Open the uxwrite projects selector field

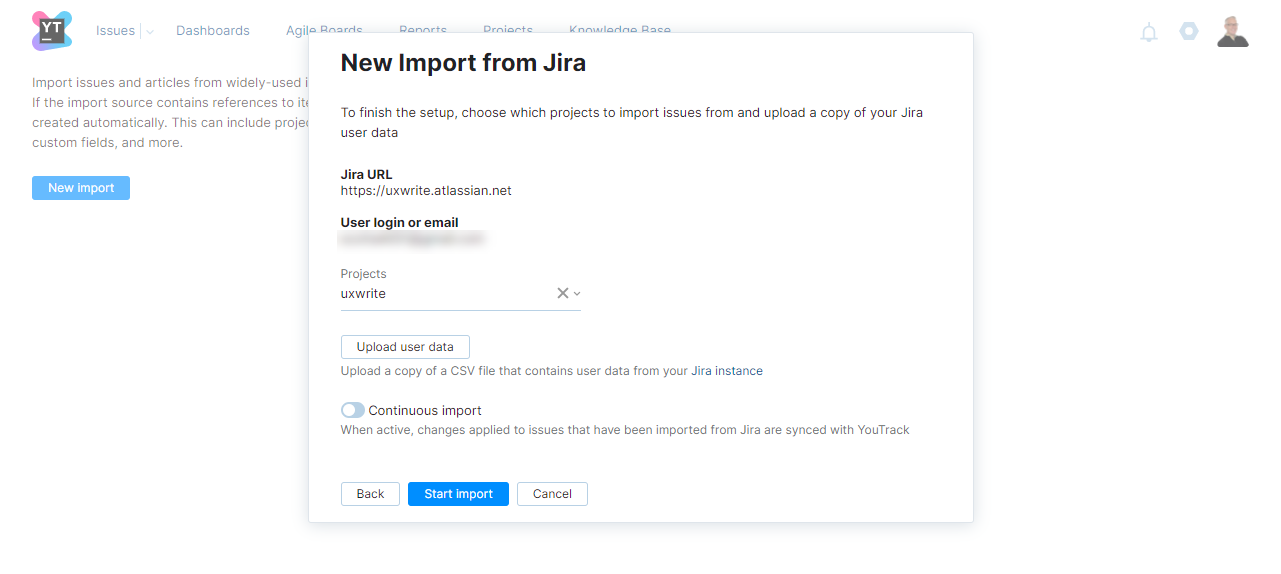[x=445, y=294]
